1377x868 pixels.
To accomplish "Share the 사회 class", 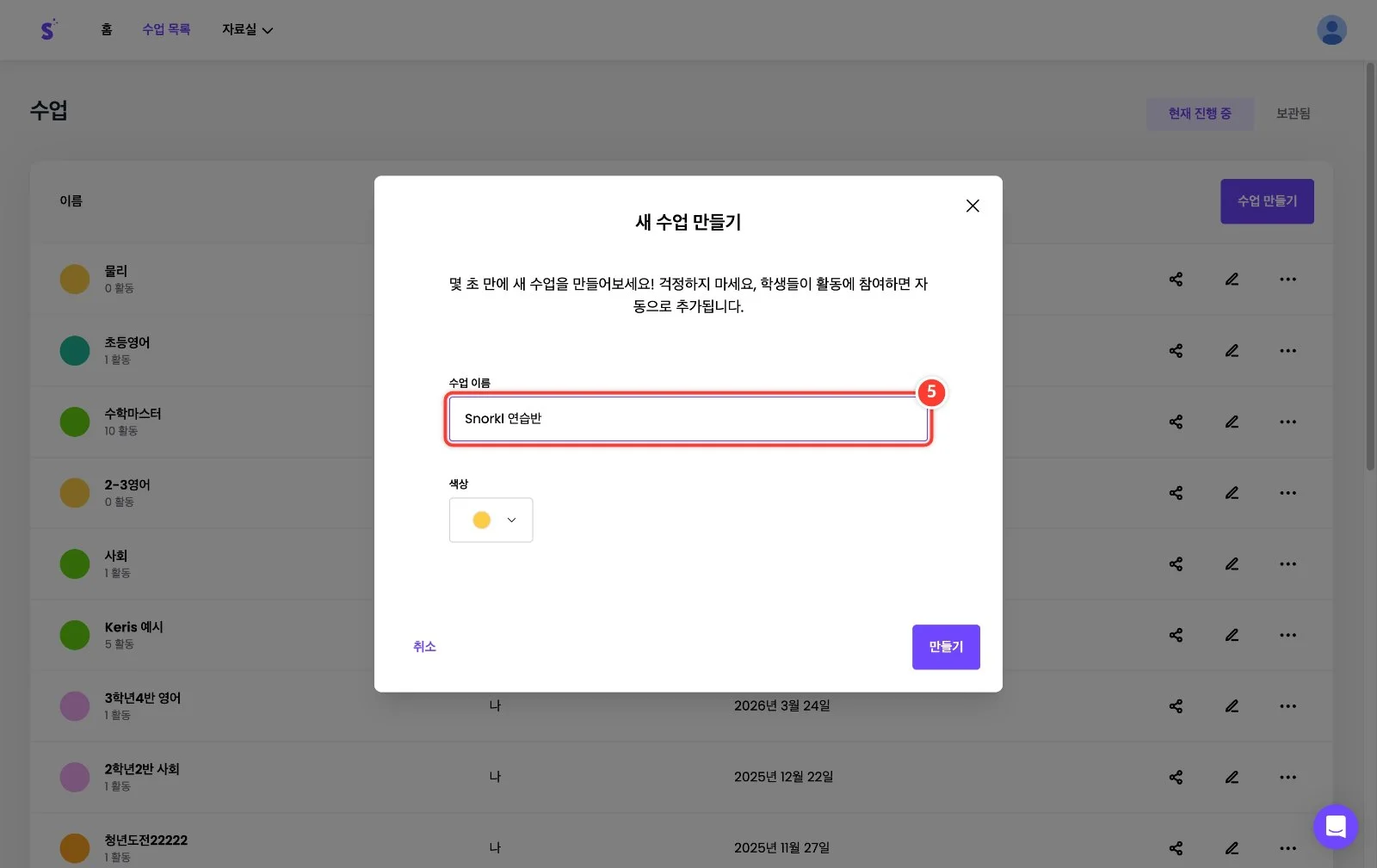I will pyautogui.click(x=1176, y=564).
